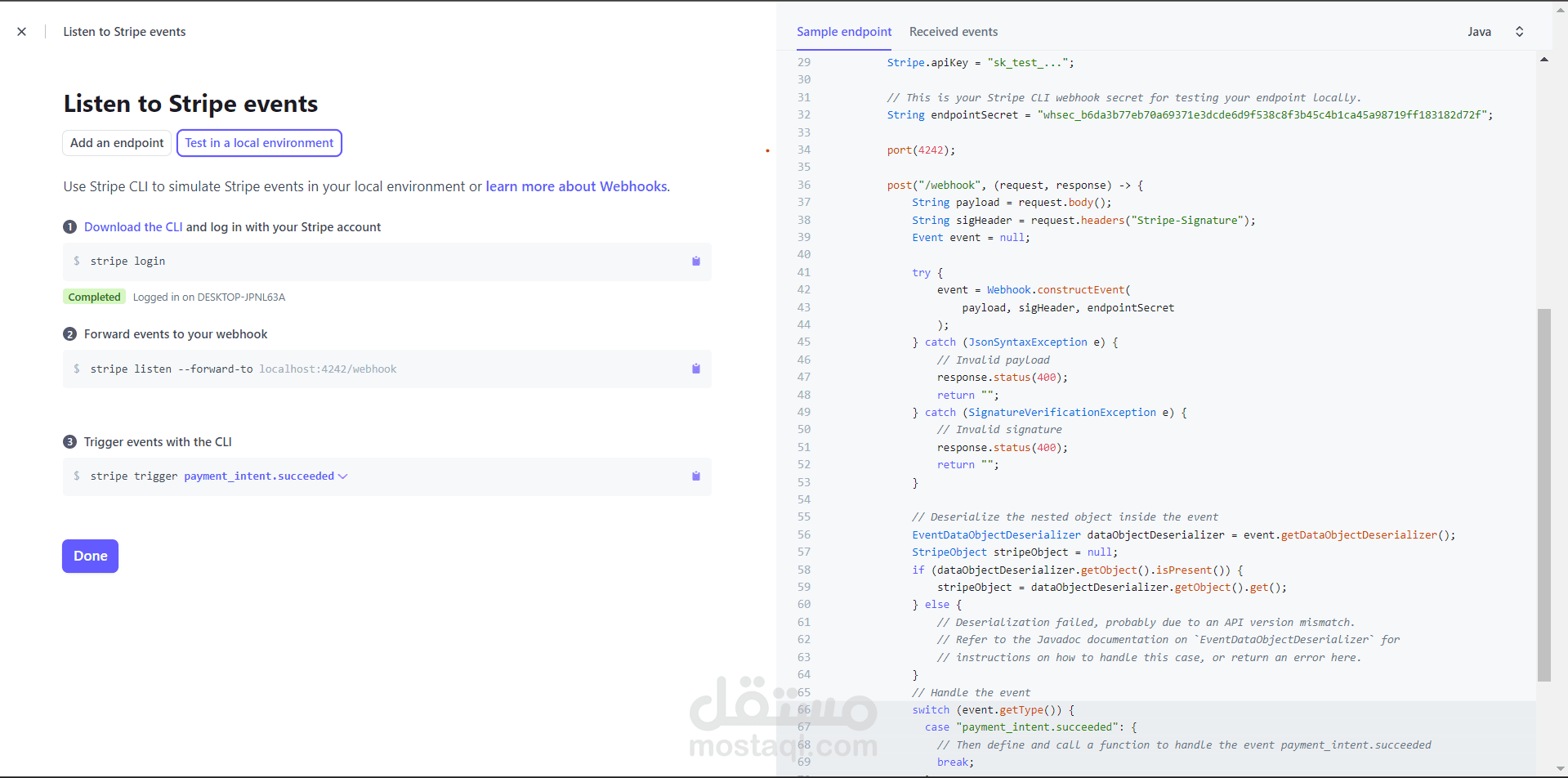
Task: Click 'EventDataObjectDeserializer dataObjectDeserializer' line 56
Action: click(1069, 535)
